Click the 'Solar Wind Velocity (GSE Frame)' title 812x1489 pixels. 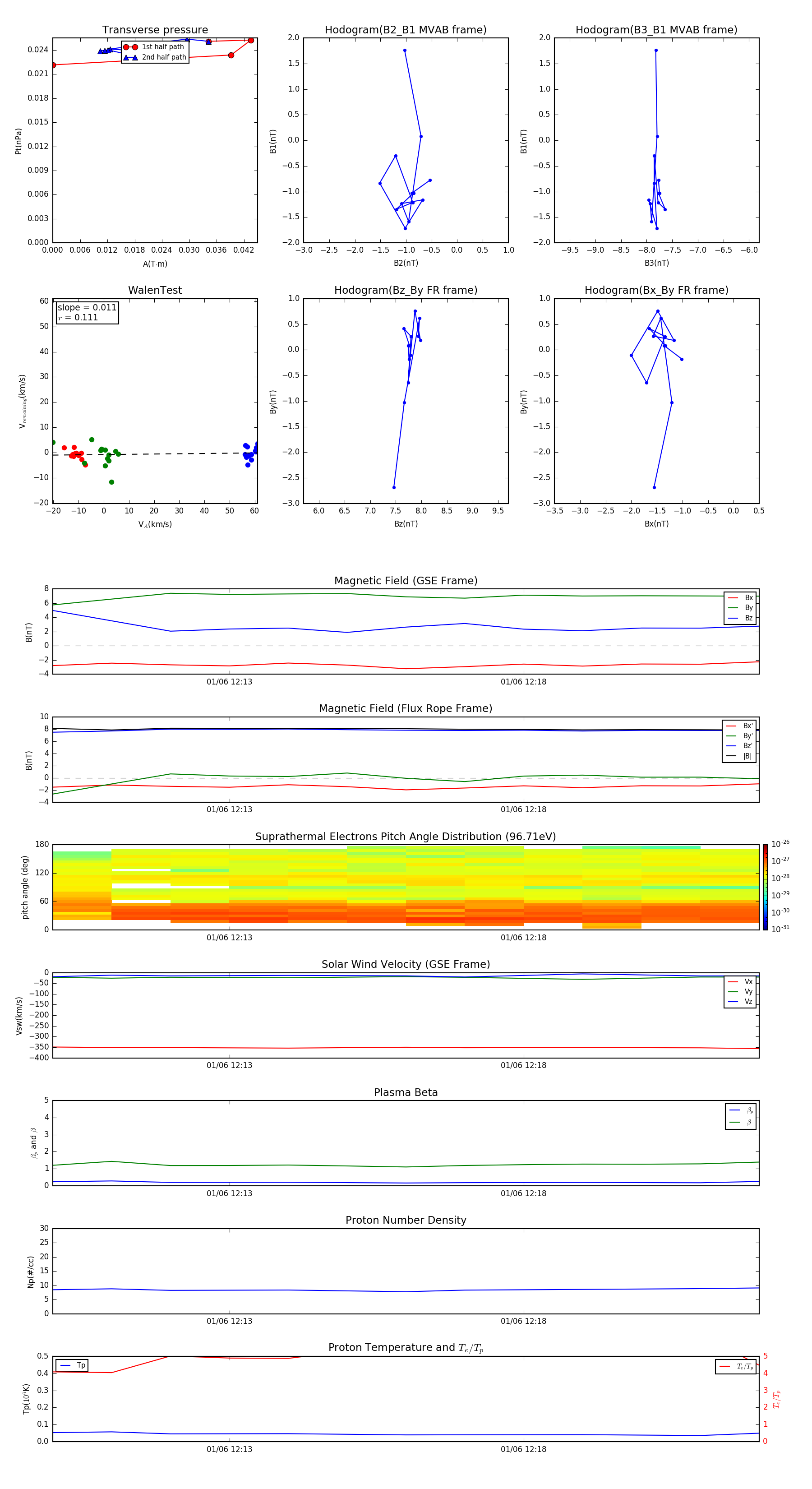406,964
